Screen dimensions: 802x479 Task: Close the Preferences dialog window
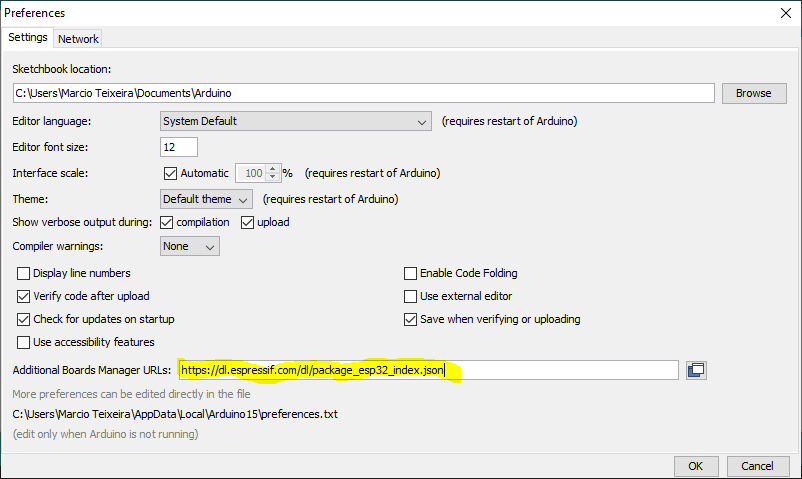point(785,13)
